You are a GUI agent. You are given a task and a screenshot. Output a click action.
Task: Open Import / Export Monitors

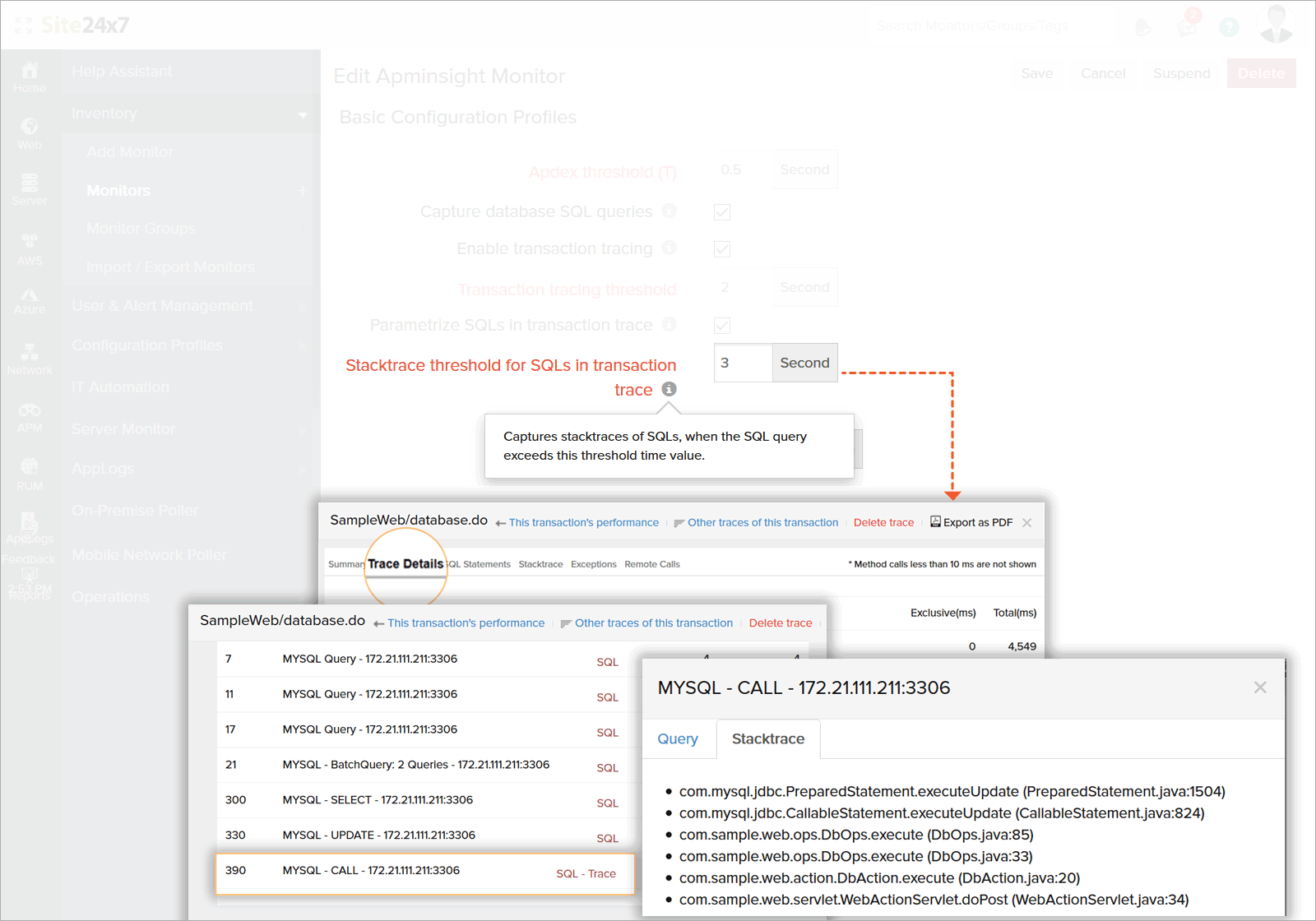click(170, 267)
